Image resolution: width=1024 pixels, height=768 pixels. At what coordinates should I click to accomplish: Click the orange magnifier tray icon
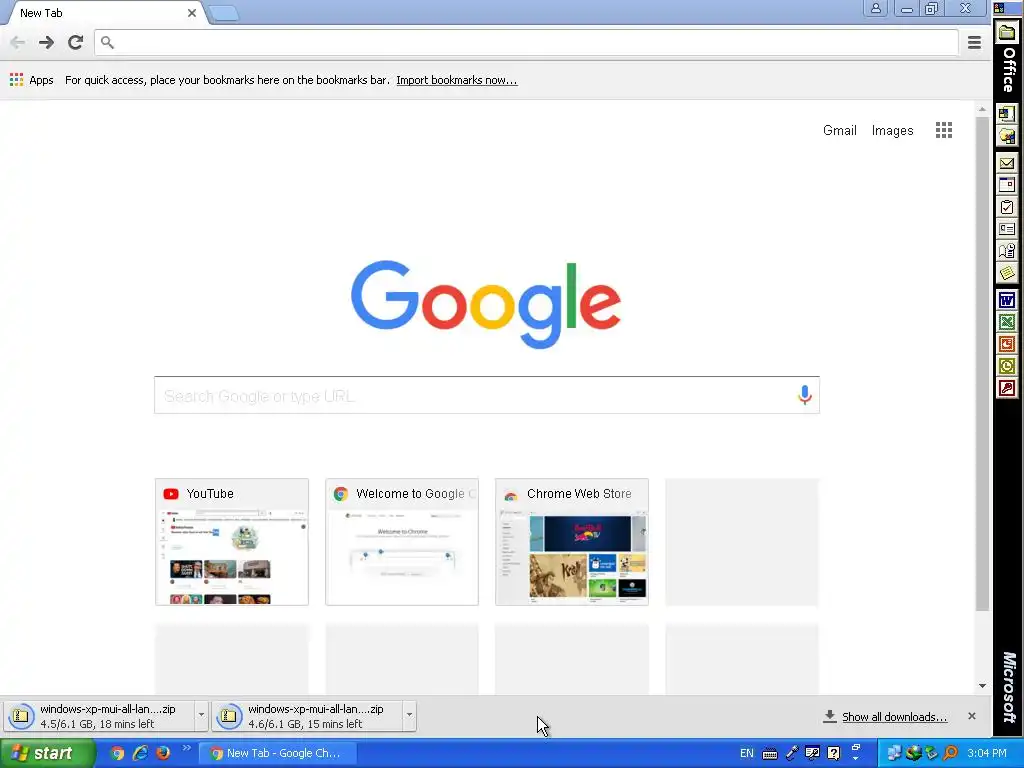[x=951, y=753]
